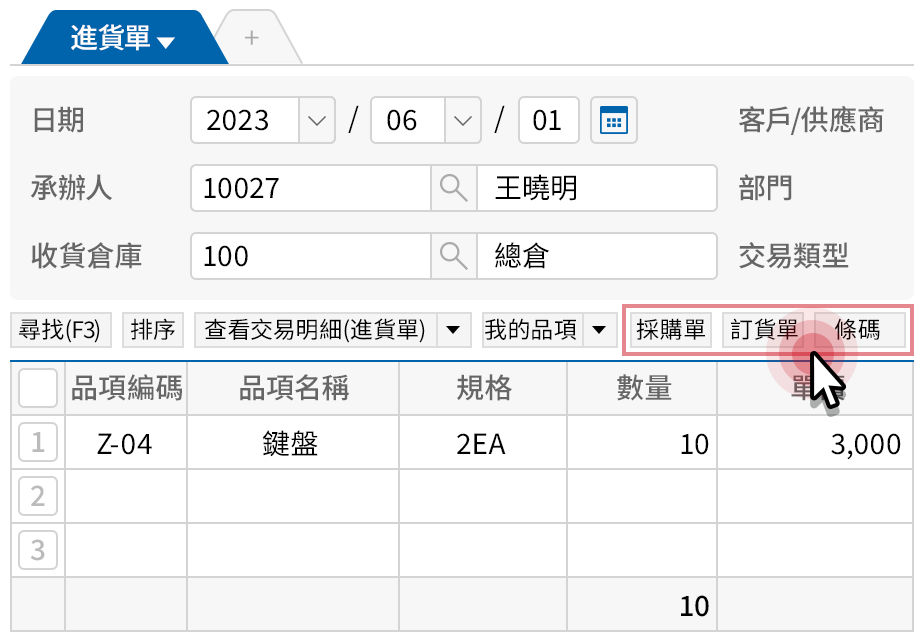924x642 pixels.
Task: Click the 尋找(F3) search button
Action: (60, 330)
